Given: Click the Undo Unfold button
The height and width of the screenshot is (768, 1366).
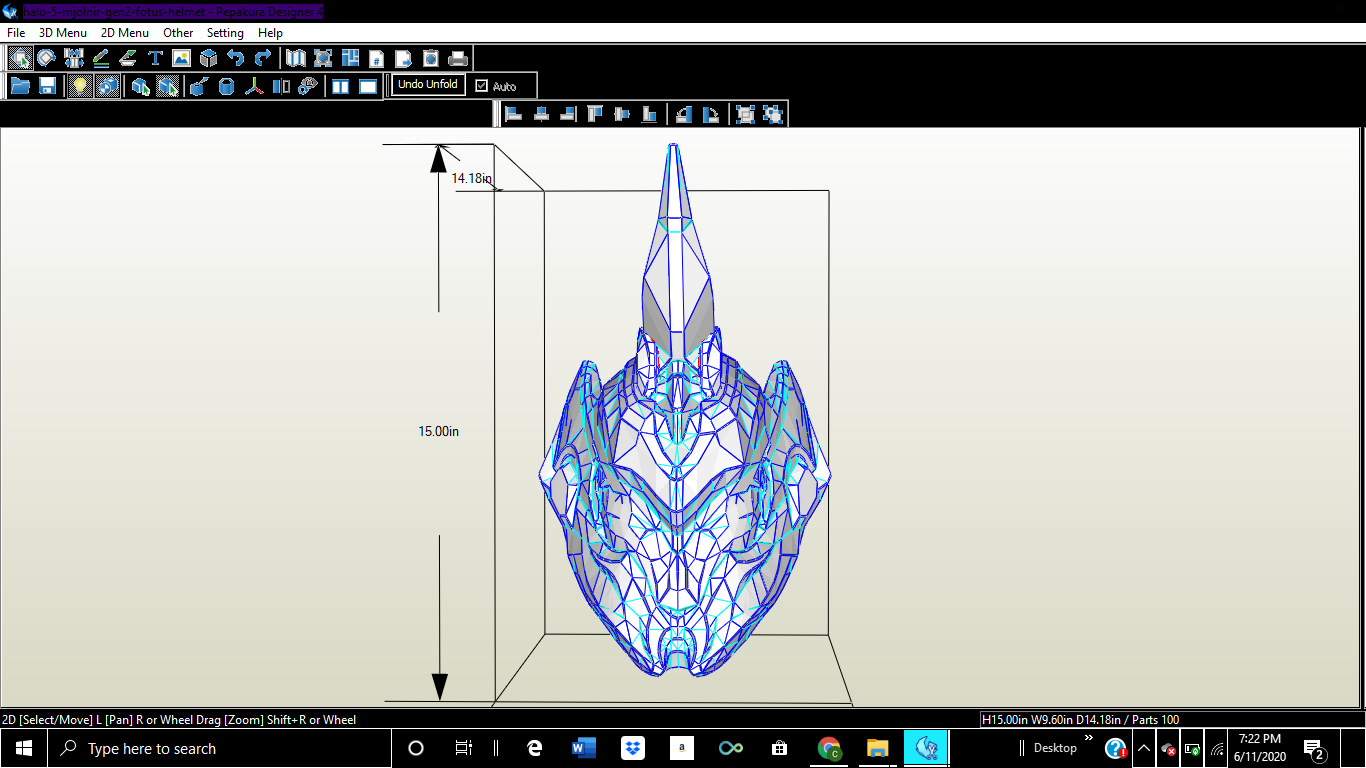Looking at the screenshot, I should [428, 85].
